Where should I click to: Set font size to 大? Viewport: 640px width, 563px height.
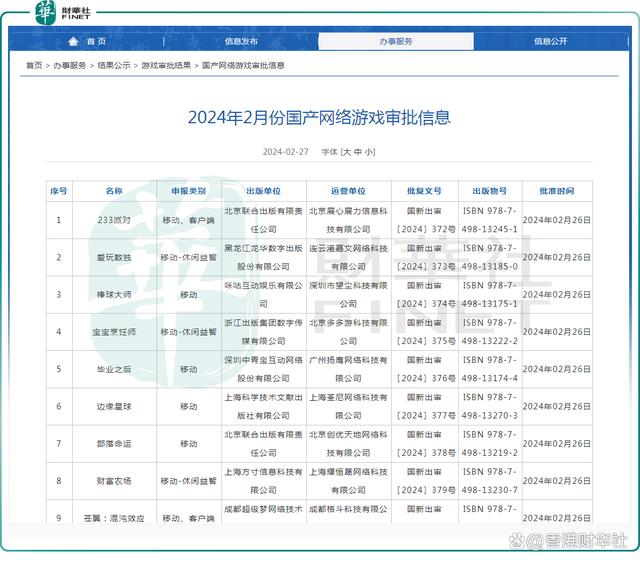pos(346,152)
